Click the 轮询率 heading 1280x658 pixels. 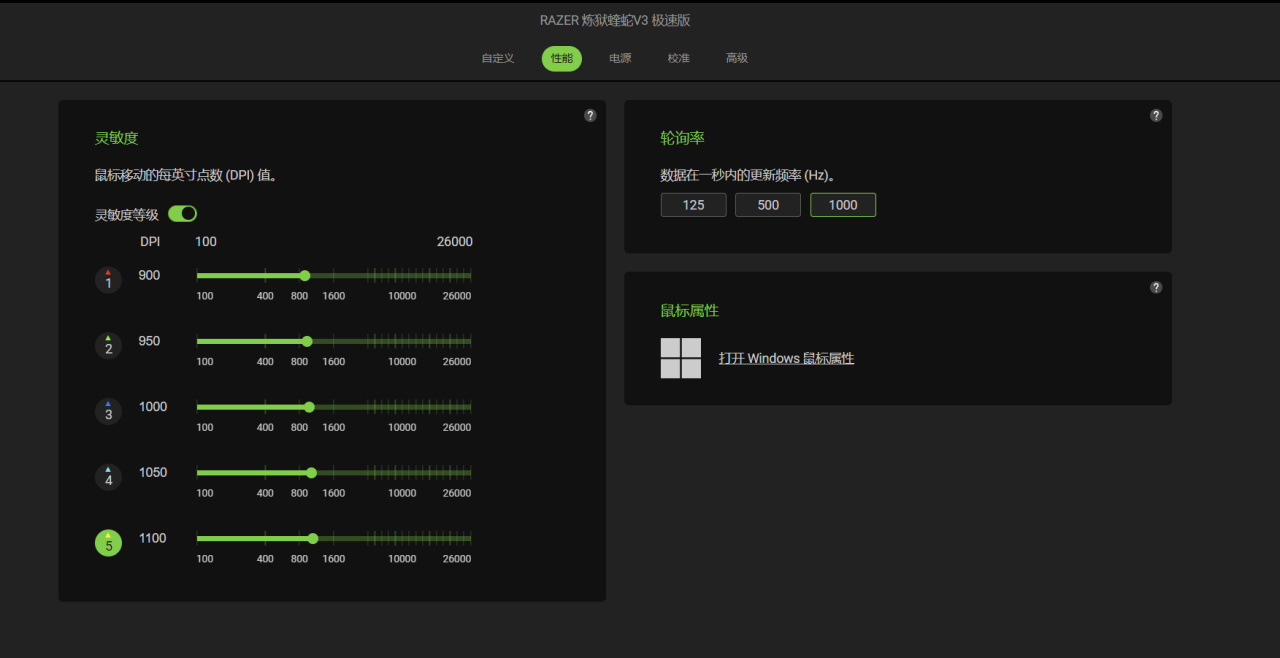(683, 138)
